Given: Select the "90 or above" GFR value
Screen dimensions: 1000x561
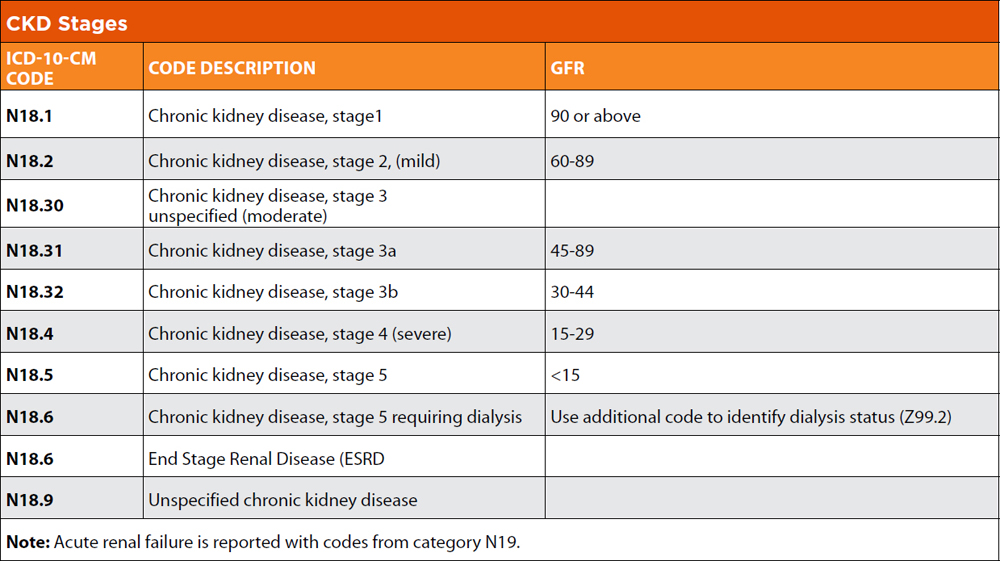Looking at the screenshot, I should coord(595,116).
